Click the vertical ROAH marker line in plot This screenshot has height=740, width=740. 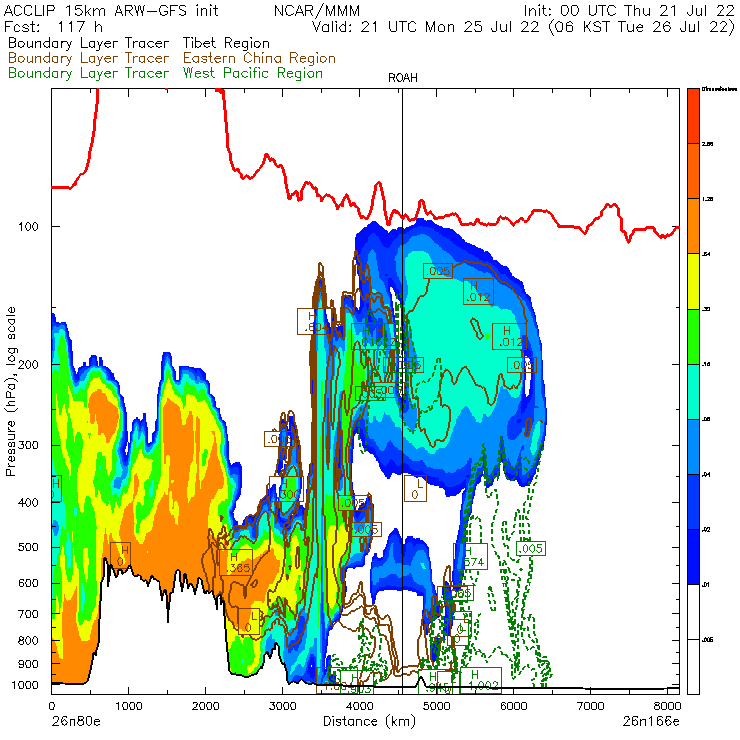click(403, 390)
